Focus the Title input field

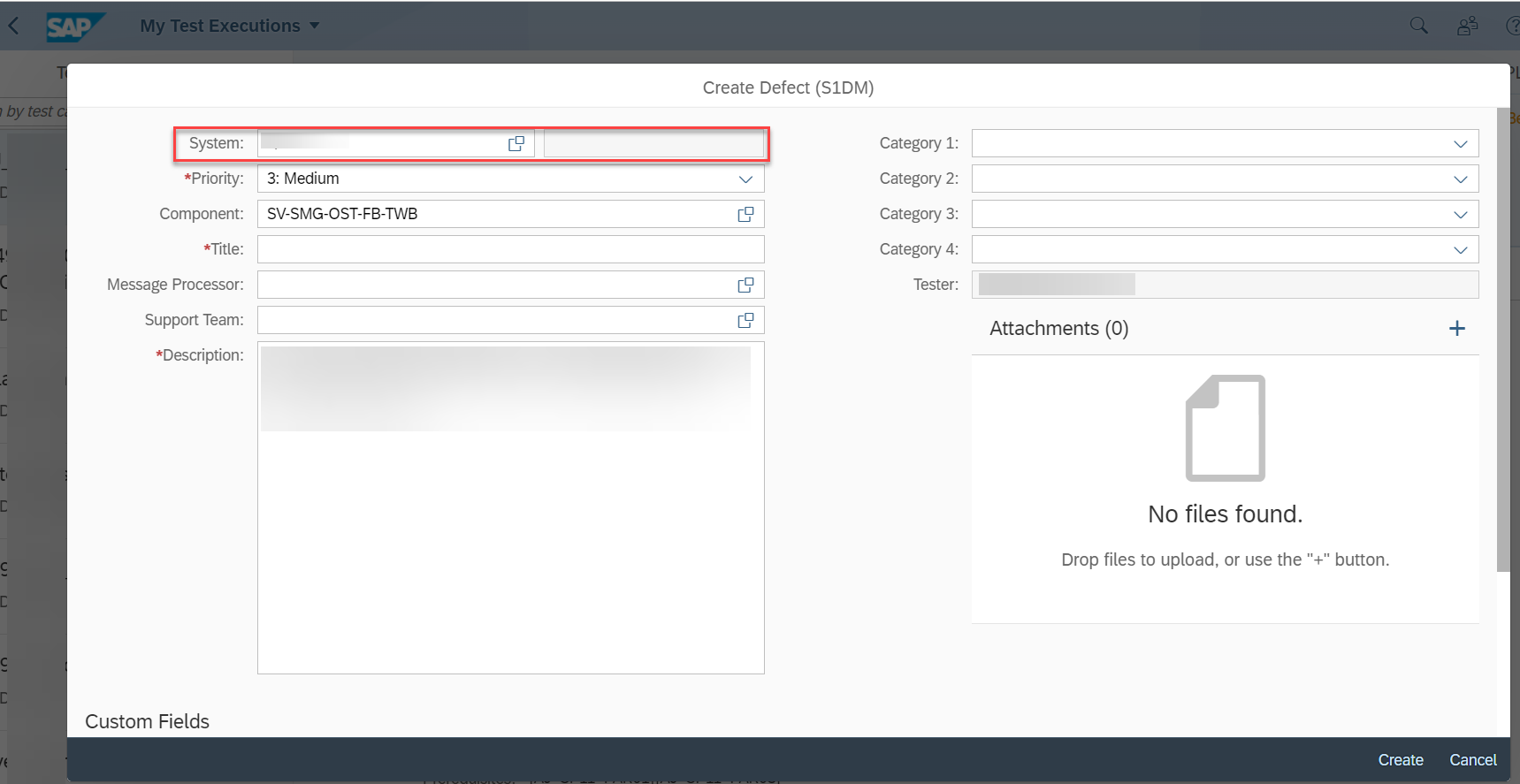[x=511, y=249]
